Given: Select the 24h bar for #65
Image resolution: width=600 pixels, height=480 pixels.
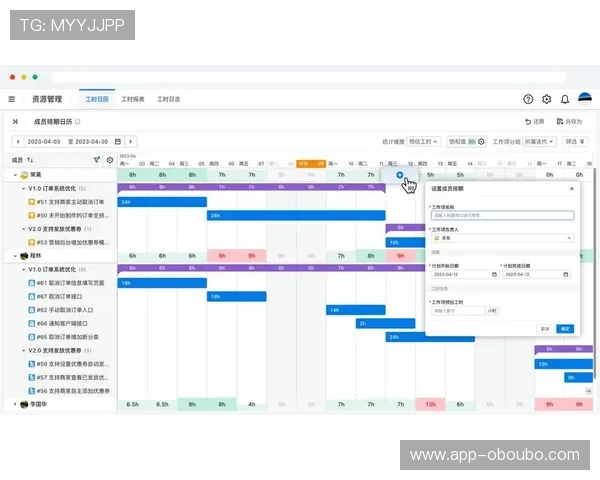Looking at the screenshot, I should [430, 337].
